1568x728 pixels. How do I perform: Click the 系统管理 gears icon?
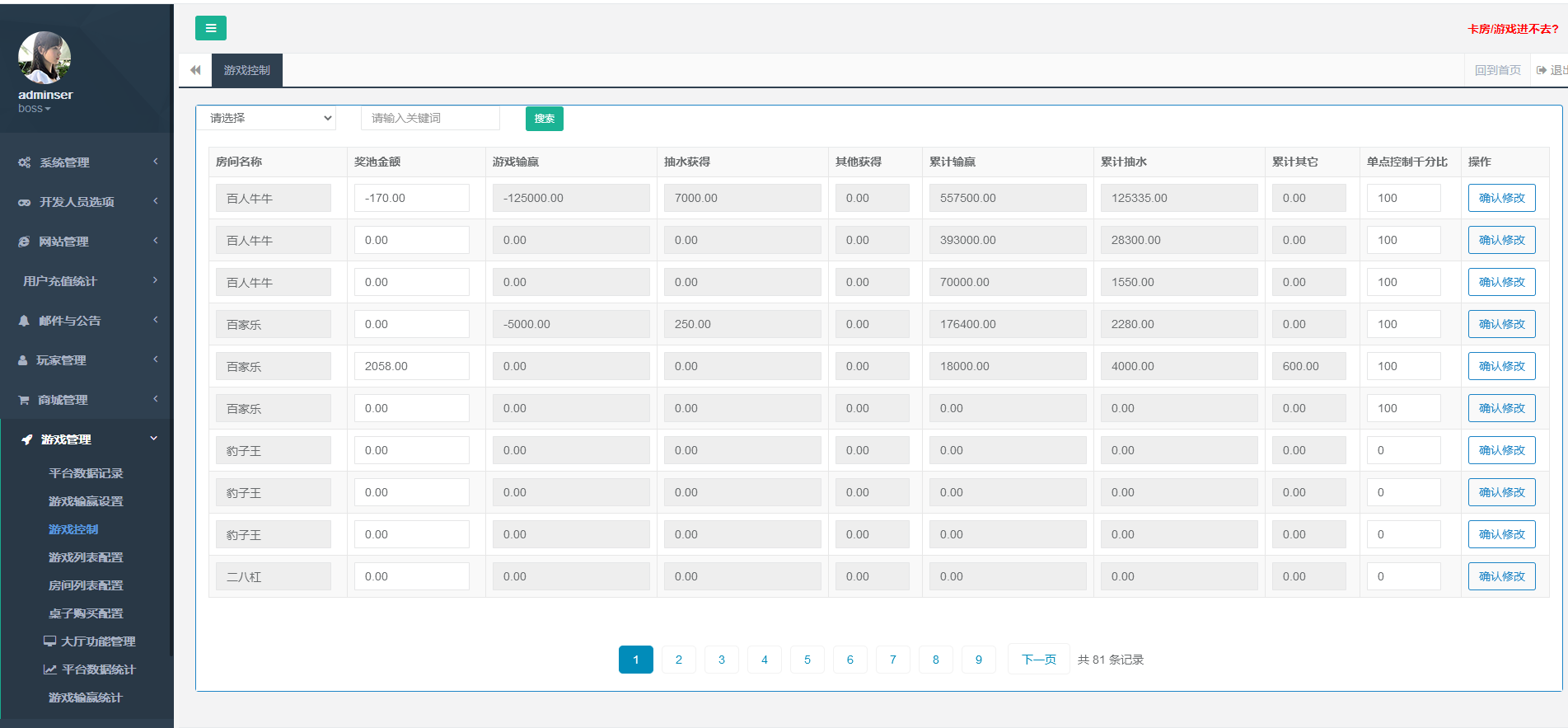pyautogui.click(x=25, y=162)
